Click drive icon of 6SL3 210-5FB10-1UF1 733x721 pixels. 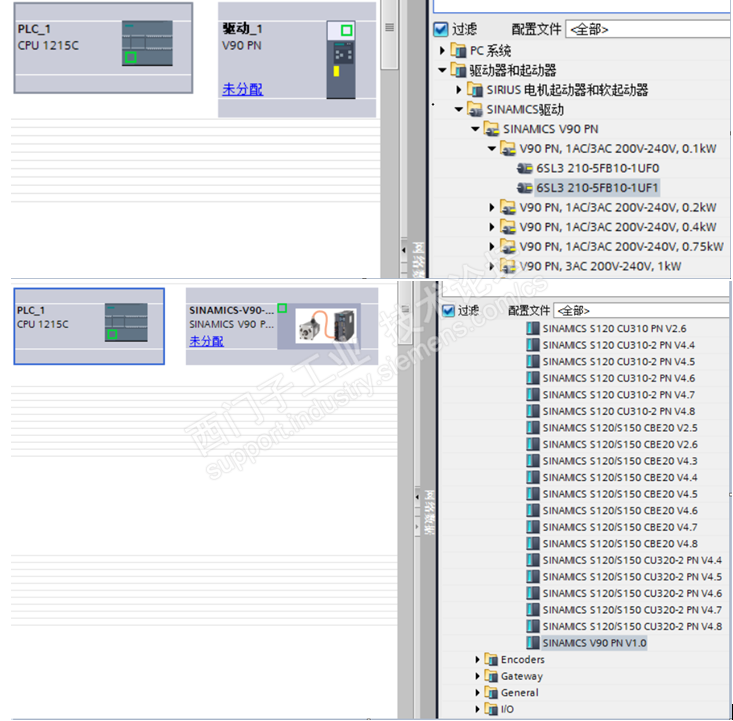click(x=525, y=187)
